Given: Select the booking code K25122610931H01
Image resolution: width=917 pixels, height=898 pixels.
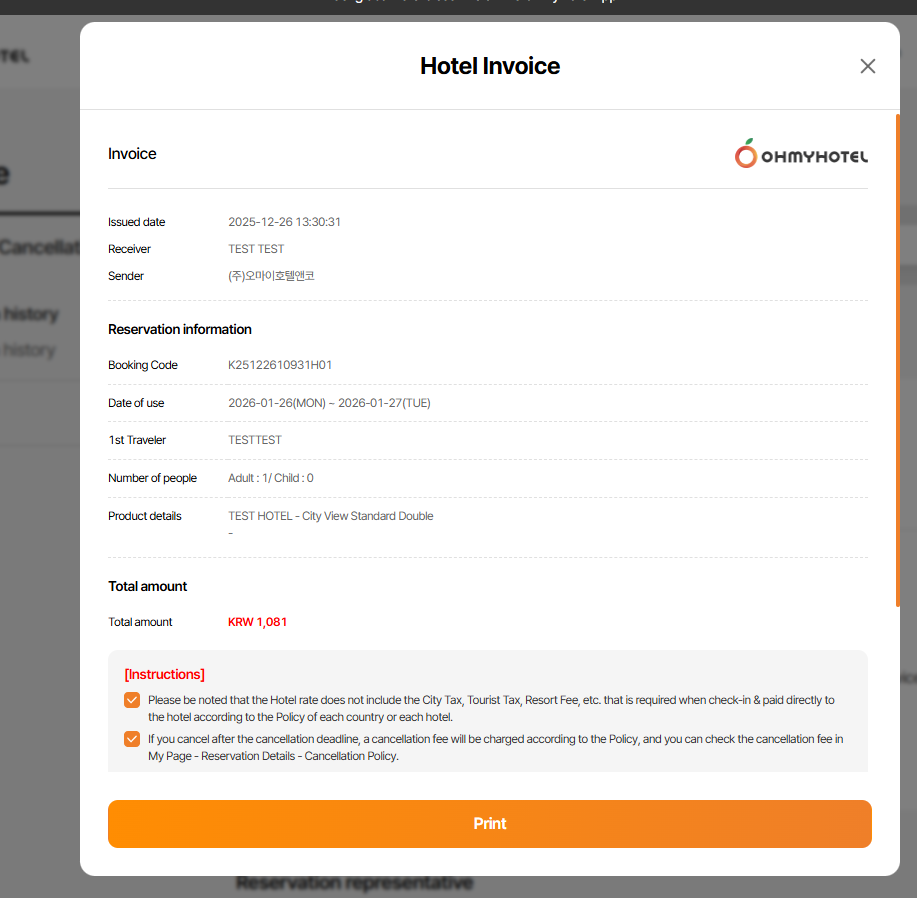Looking at the screenshot, I should click(280, 365).
